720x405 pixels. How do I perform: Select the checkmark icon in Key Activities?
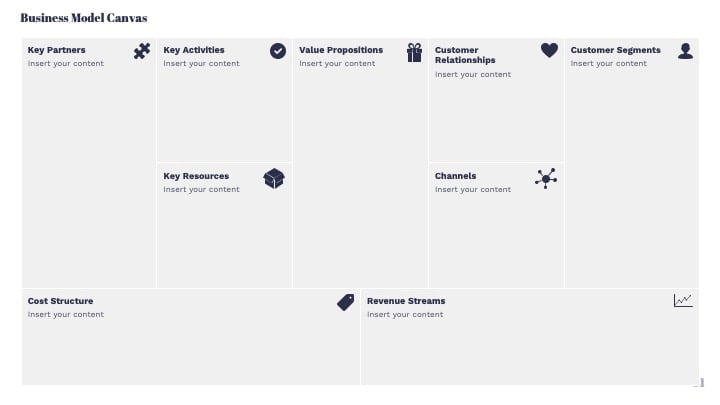[x=278, y=51]
